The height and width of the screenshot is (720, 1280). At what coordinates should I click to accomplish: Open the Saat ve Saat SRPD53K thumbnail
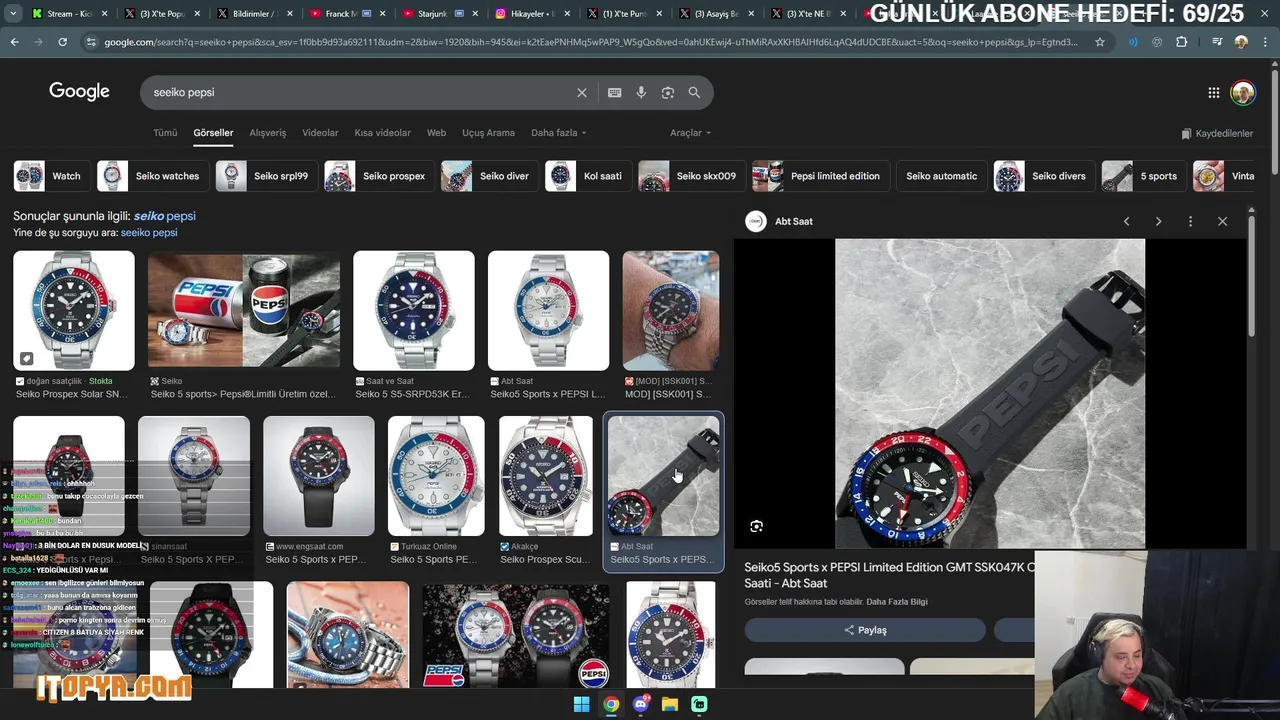413,310
